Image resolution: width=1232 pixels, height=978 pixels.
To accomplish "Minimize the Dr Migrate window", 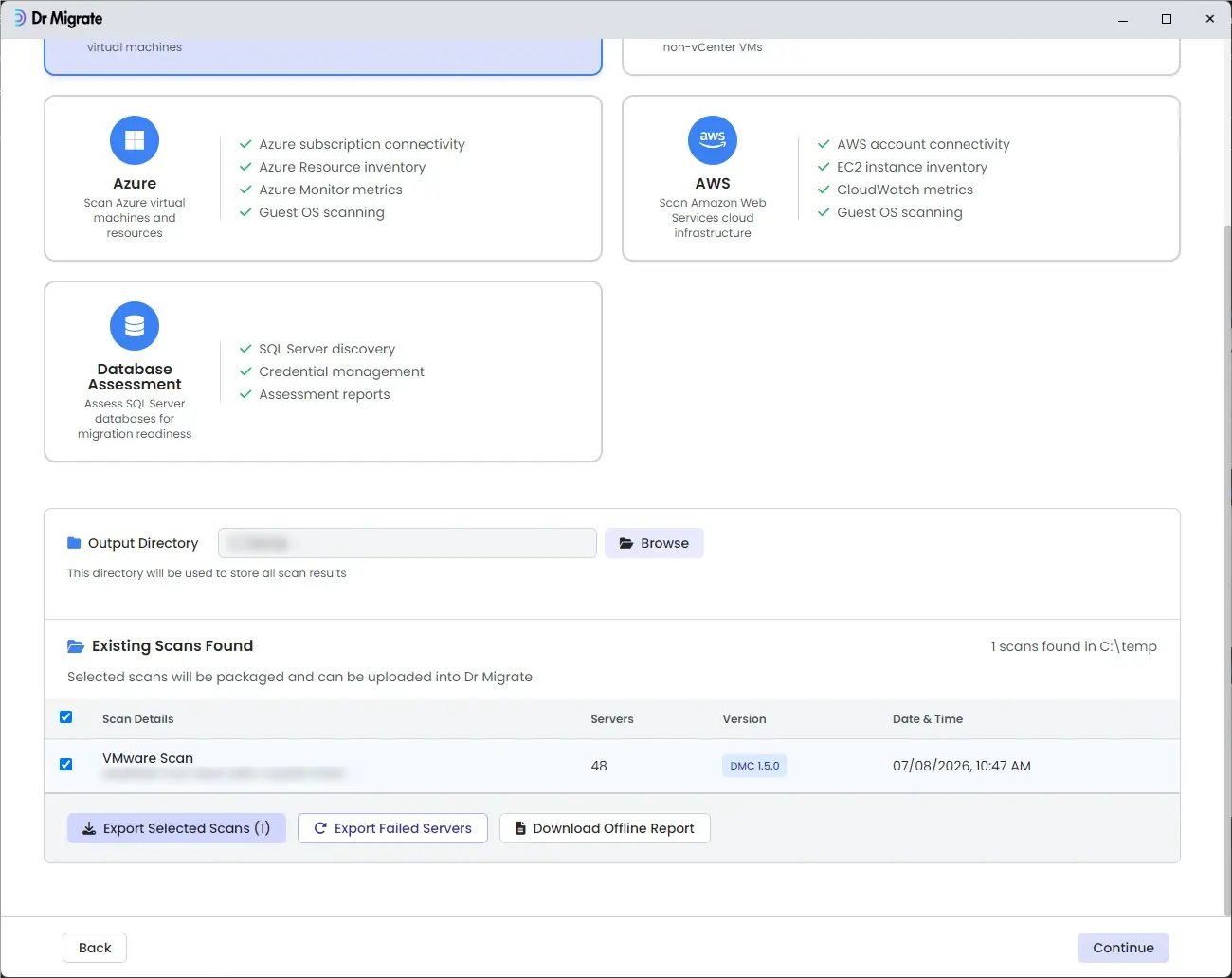I will point(1123,19).
